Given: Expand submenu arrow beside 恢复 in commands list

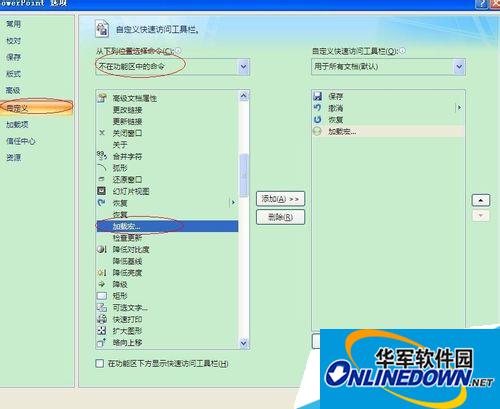Looking at the screenshot, I should [233, 202].
